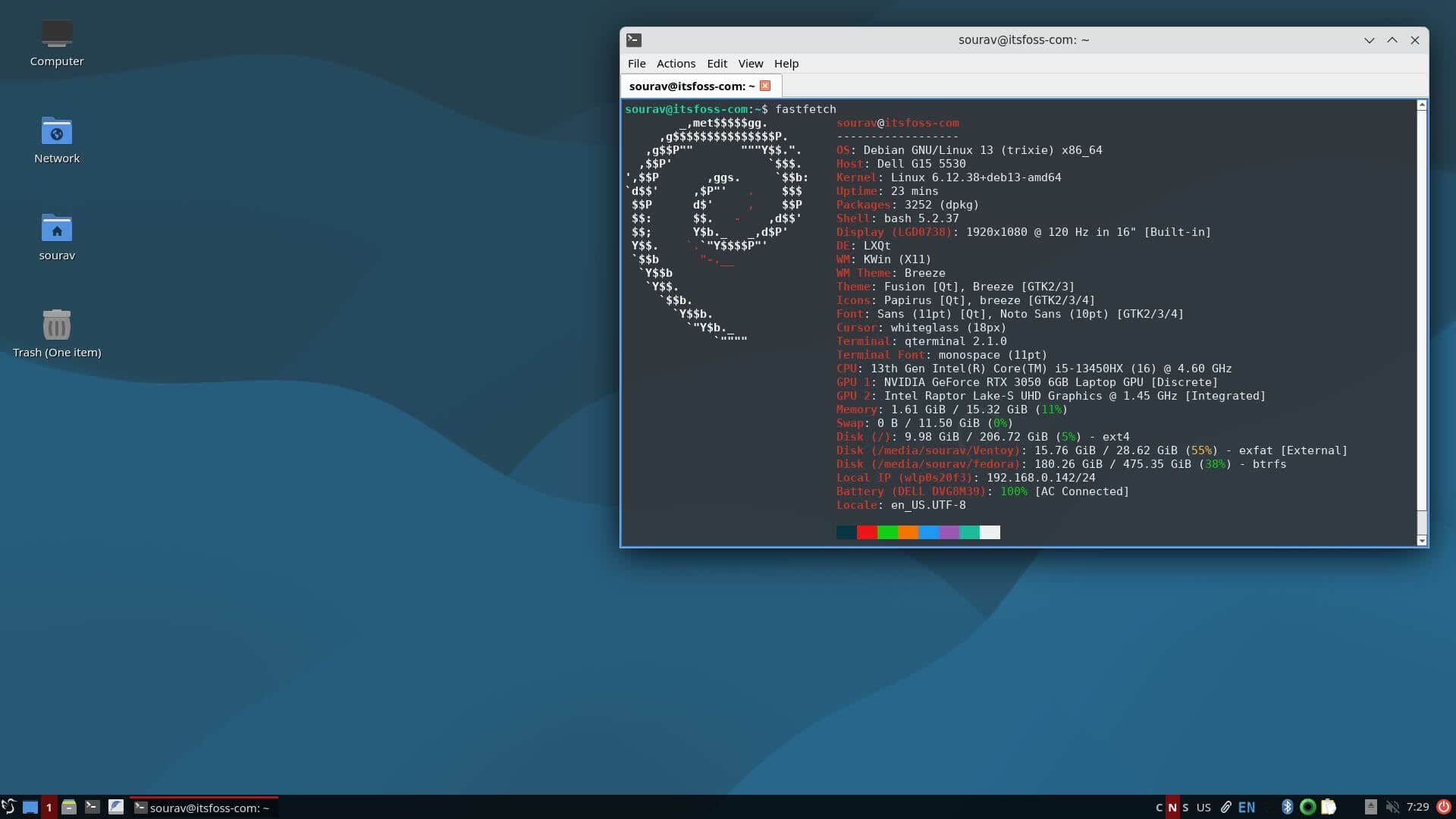The image size is (1456, 819).
Task: Click the terminal scrollbar down arrow
Action: pyautogui.click(x=1422, y=540)
